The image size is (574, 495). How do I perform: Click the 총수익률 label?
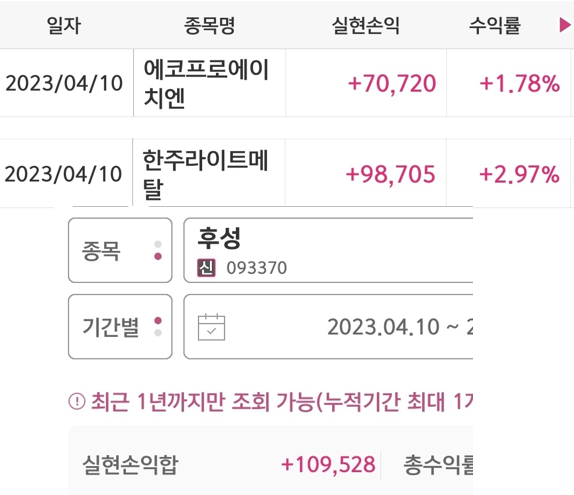(438, 465)
